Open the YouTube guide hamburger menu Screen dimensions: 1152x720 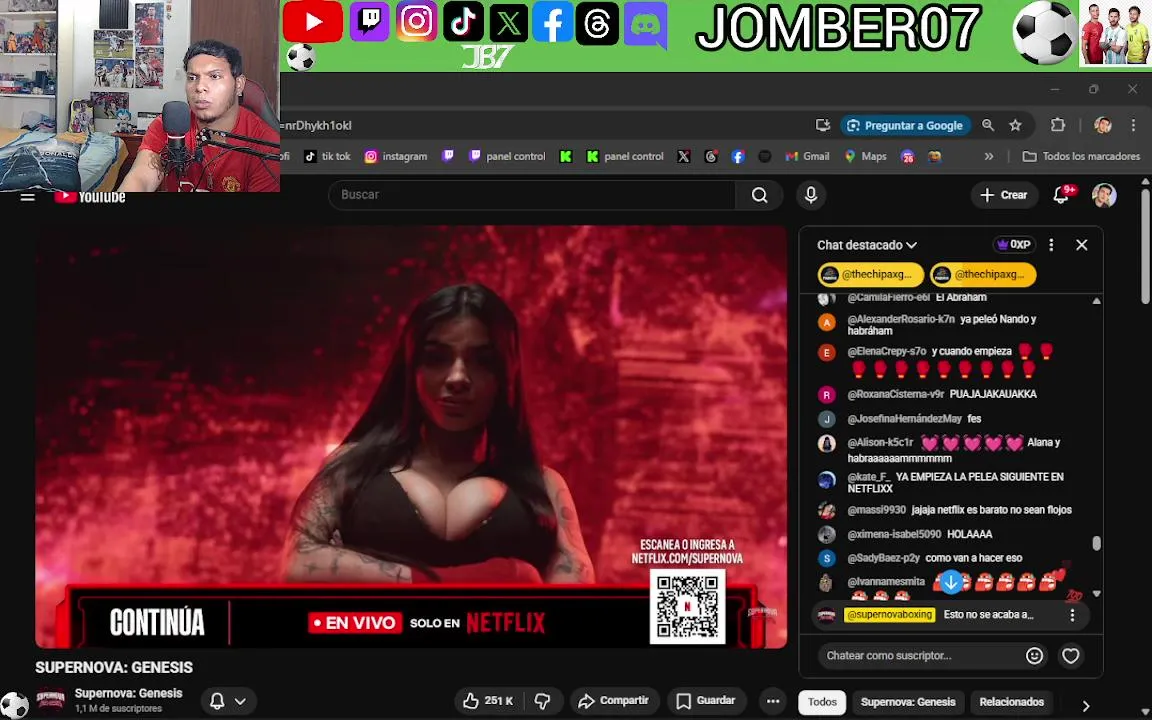point(27,197)
